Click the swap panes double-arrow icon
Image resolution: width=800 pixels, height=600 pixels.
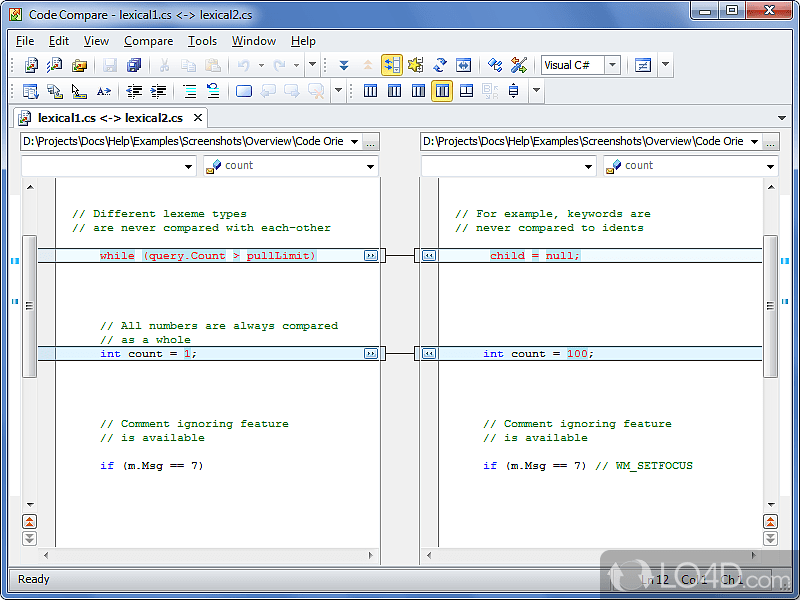463,65
